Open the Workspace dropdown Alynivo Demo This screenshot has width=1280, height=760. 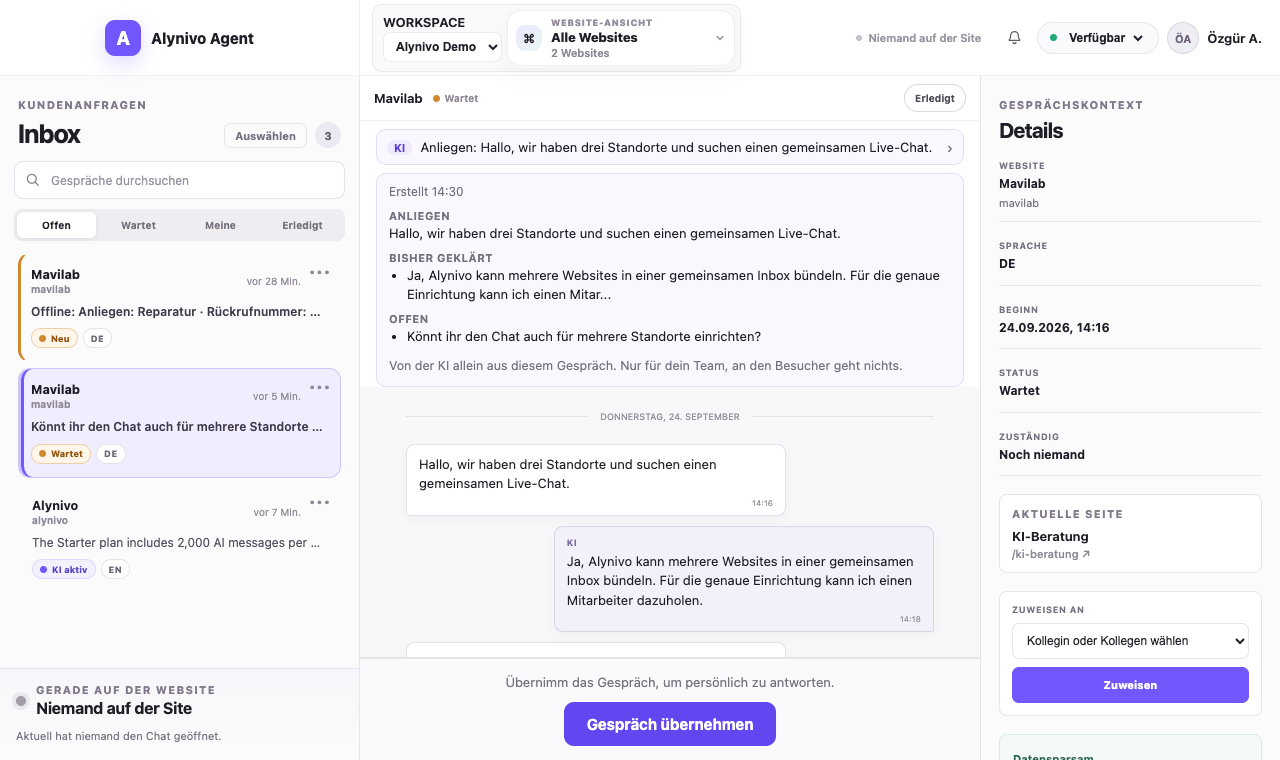[x=442, y=47]
